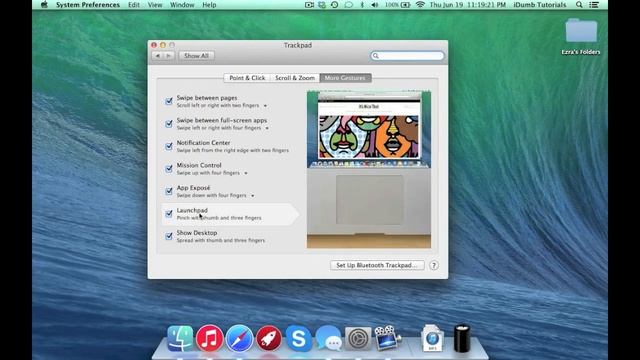Launch iTunes from the Dock
The image size is (640, 360).
tap(209, 338)
